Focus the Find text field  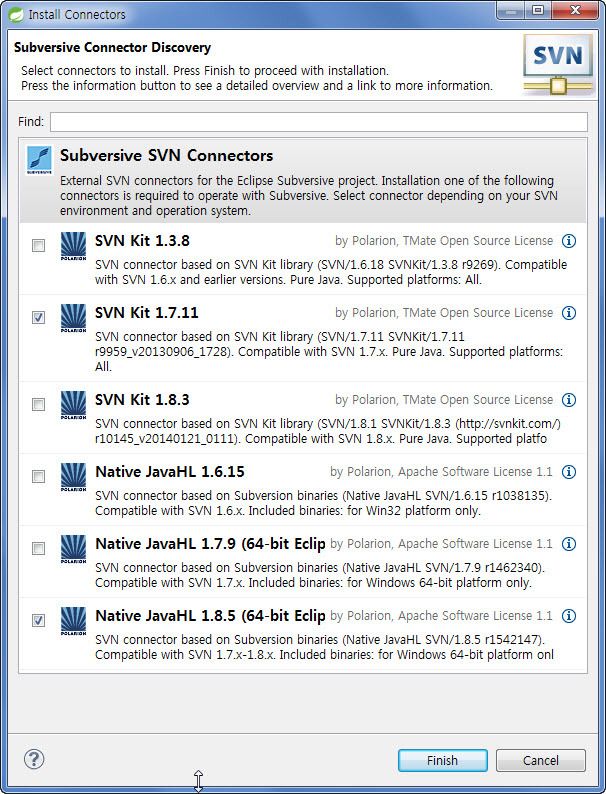319,122
